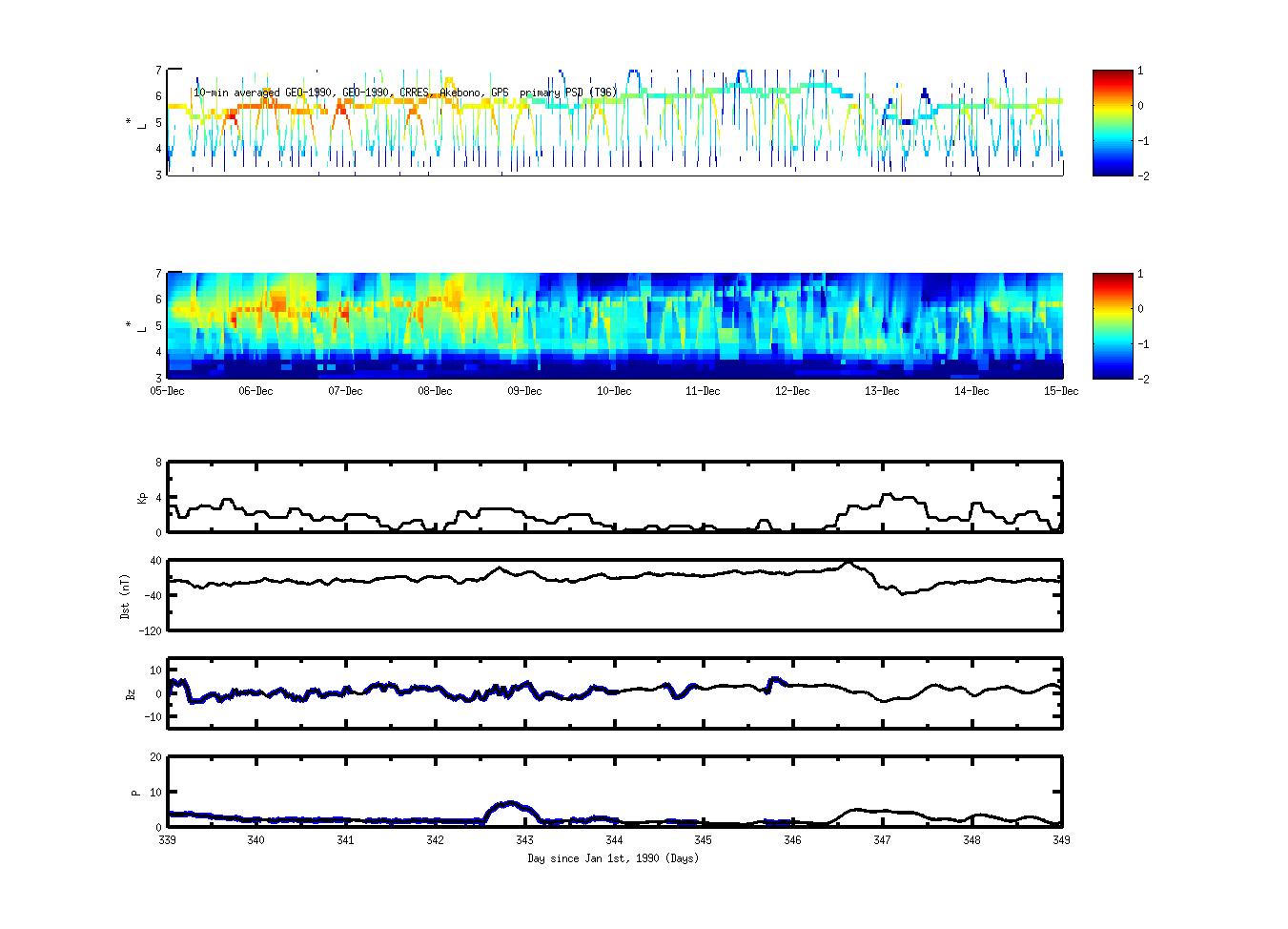Click the 343 day tick label
The image size is (1288, 929).
pyautogui.click(x=524, y=840)
